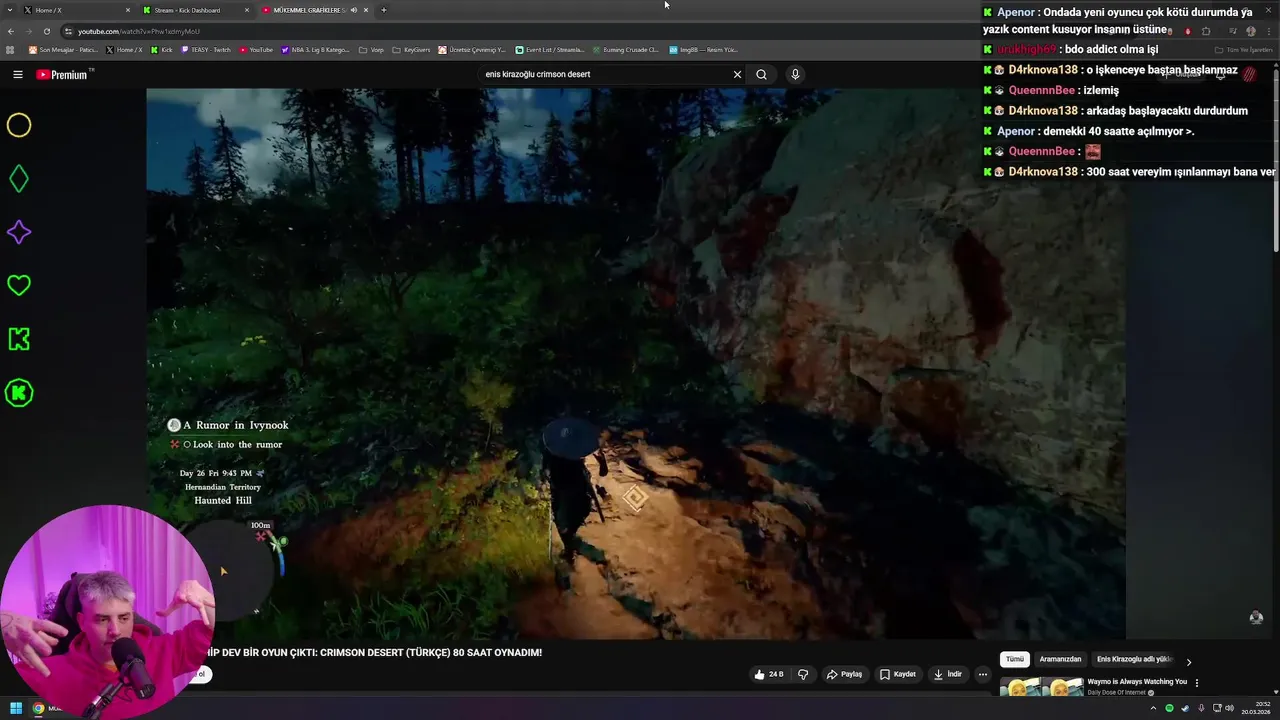The width and height of the screenshot is (1280, 720).
Task: Open ImgBB Resim Yükle bookmark
Action: (703, 49)
